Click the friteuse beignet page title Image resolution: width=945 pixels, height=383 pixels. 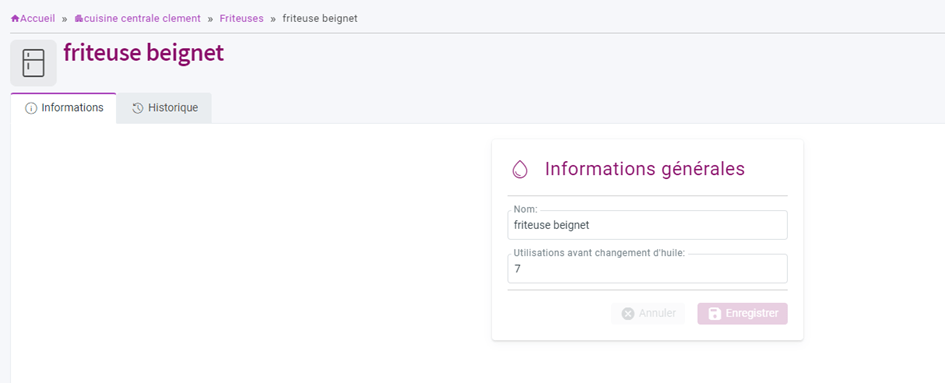tap(143, 53)
